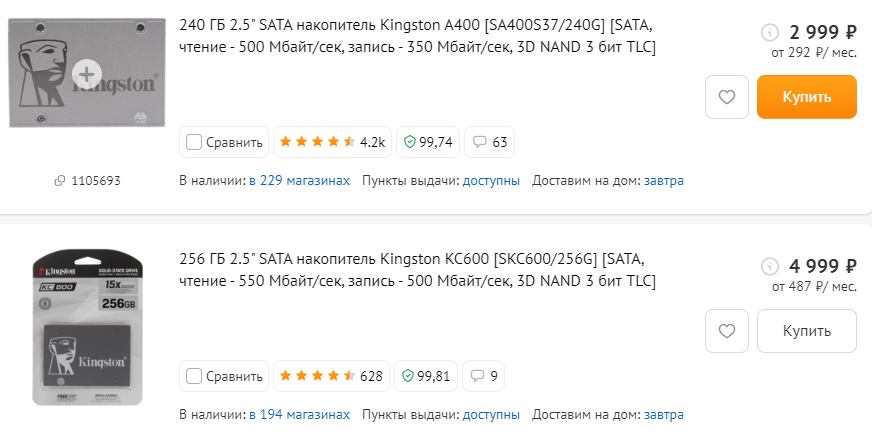This screenshot has width=872, height=436.
Task: Click orange Купить button for A400
Action: pos(806,98)
